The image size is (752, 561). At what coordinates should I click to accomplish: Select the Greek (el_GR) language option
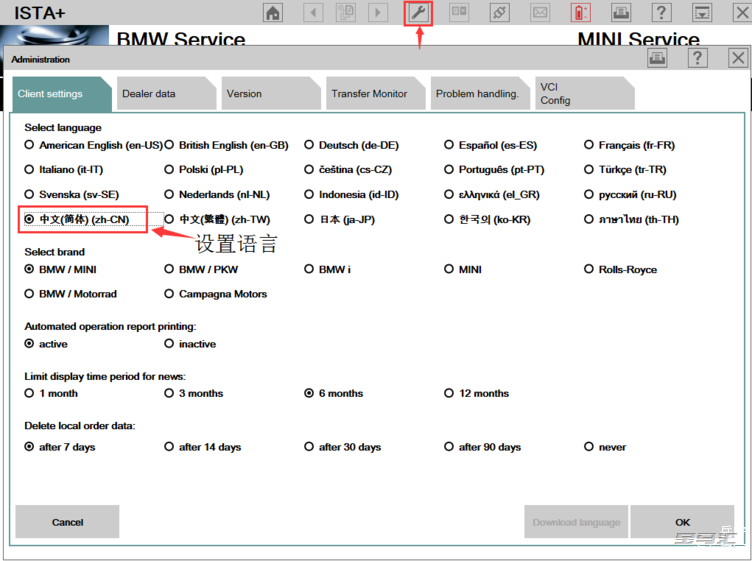[x=492, y=195]
